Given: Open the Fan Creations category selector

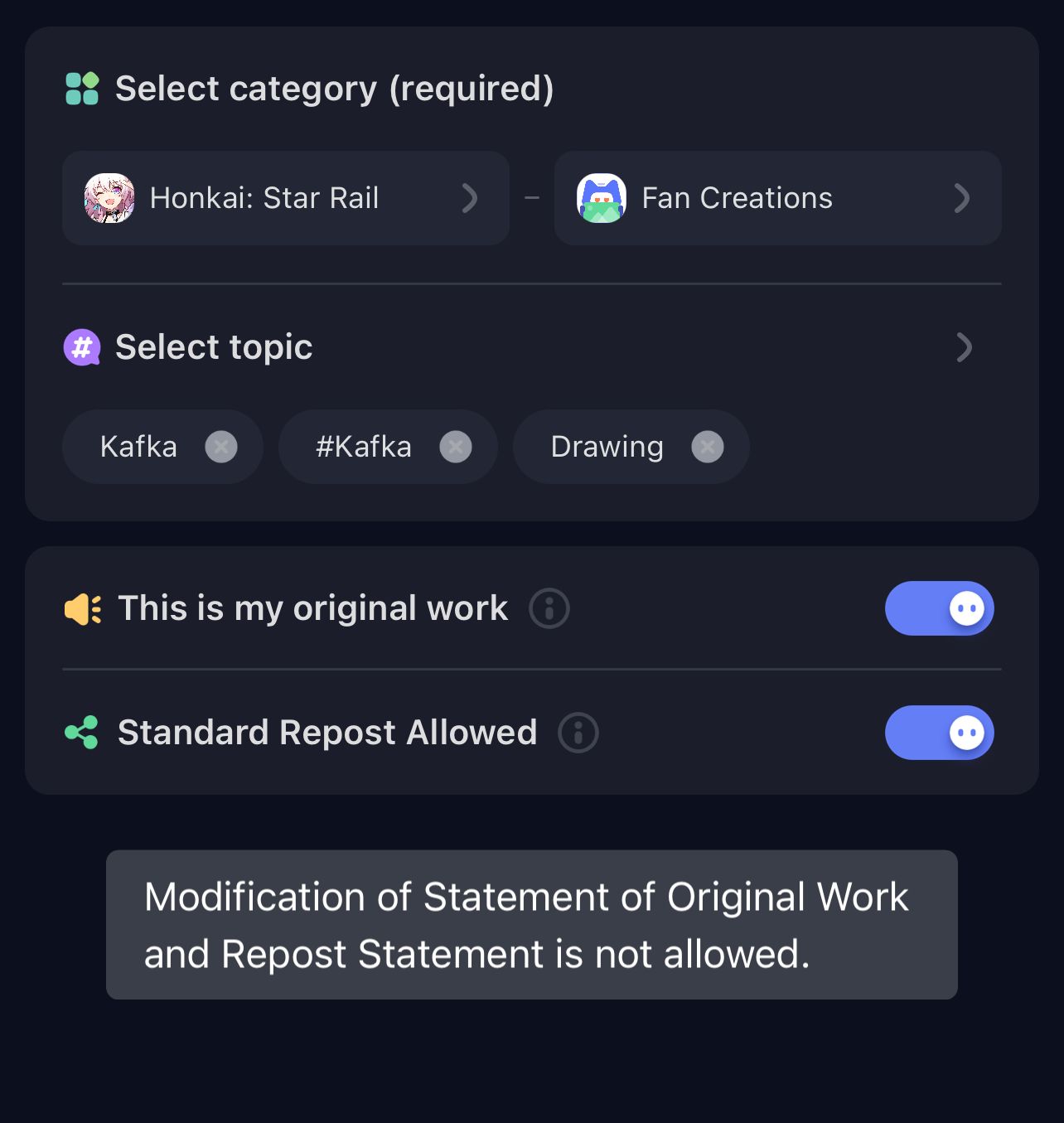Looking at the screenshot, I should (777, 198).
